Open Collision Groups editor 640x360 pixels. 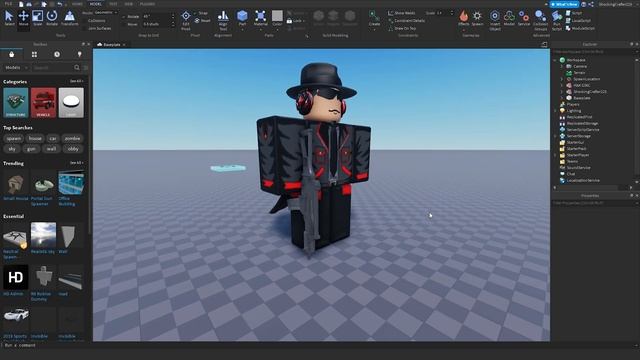pyautogui.click(x=540, y=20)
